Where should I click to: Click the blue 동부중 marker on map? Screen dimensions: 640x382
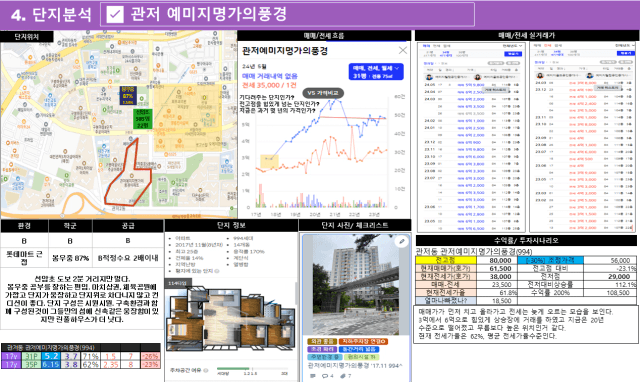click(128, 95)
